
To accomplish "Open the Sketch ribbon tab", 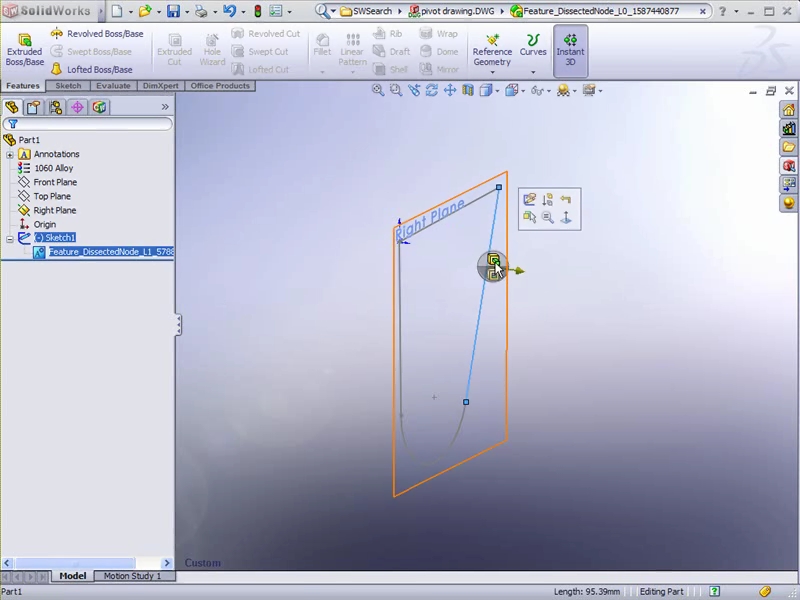I will (x=68, y=86).
